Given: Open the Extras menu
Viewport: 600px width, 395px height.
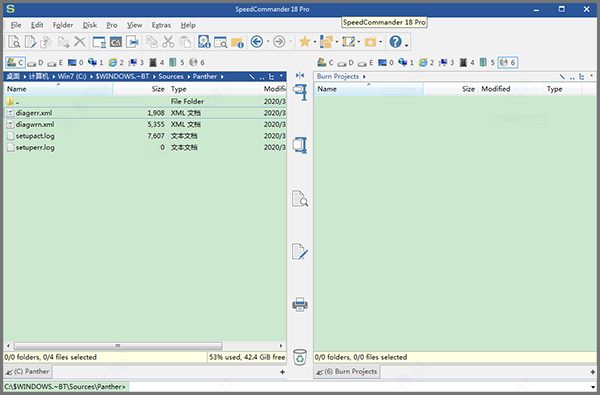Looking at the screenshot, I should 161,25.
